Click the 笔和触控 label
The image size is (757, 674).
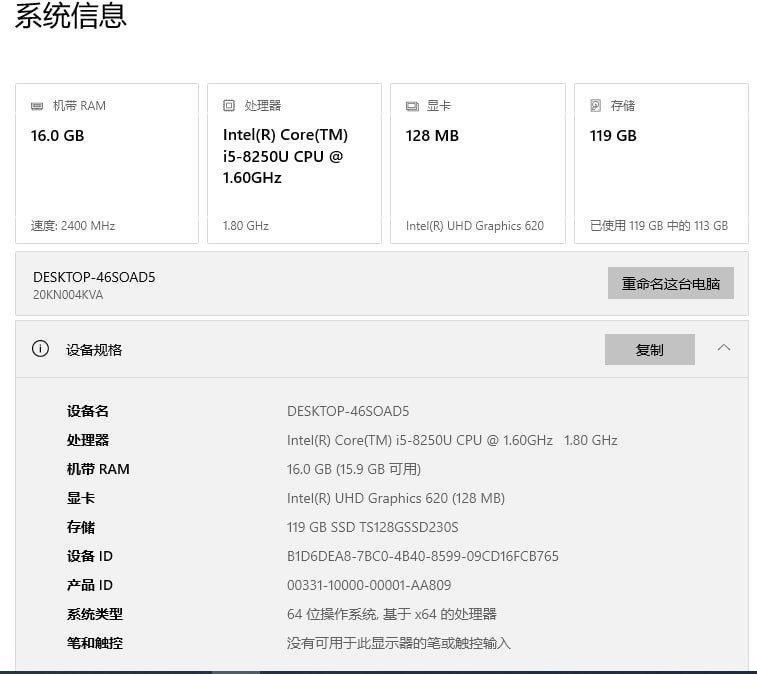point(95,643)
